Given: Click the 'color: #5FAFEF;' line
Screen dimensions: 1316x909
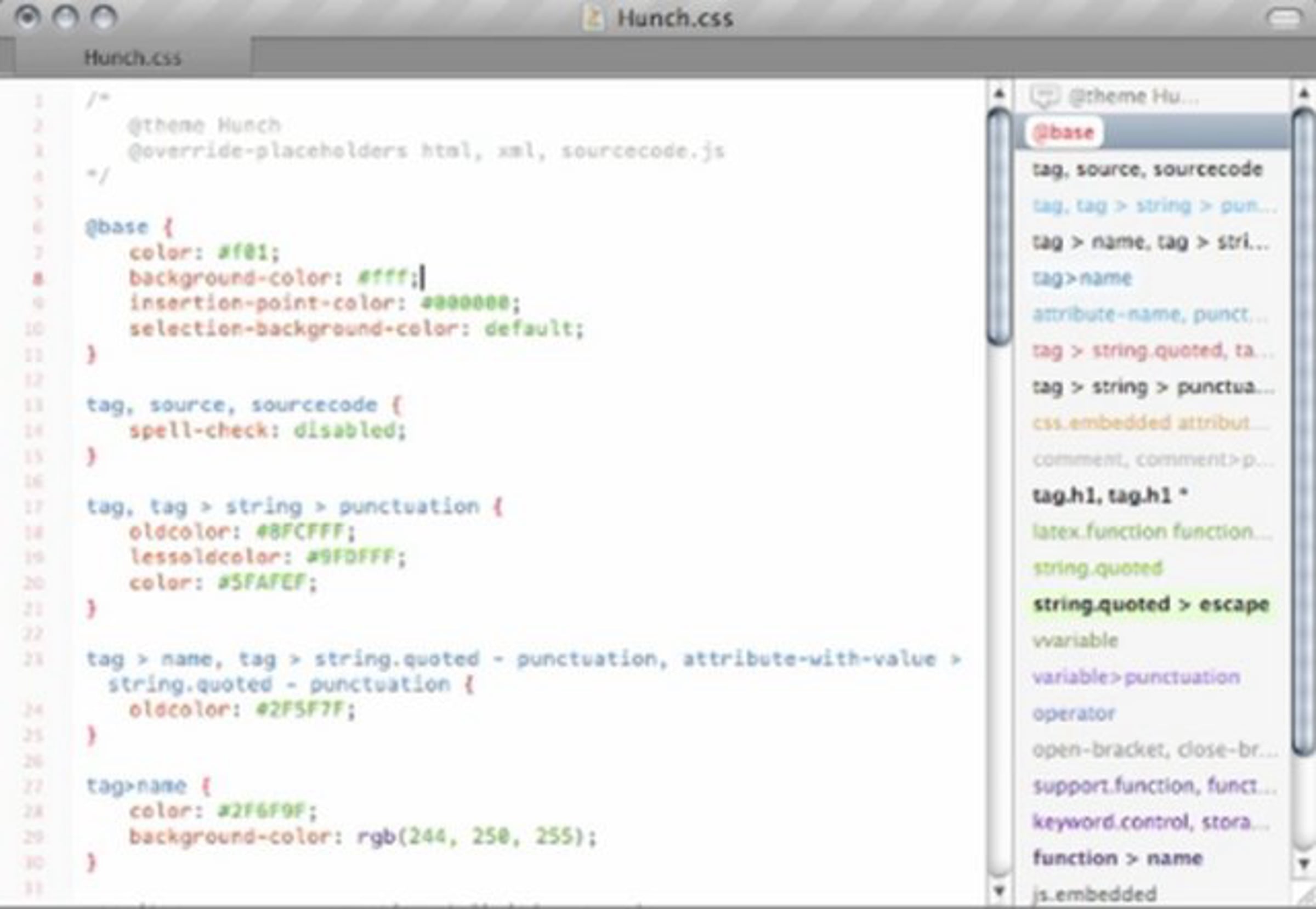Looking at the screenshot, I should click(x=223, y=583).
